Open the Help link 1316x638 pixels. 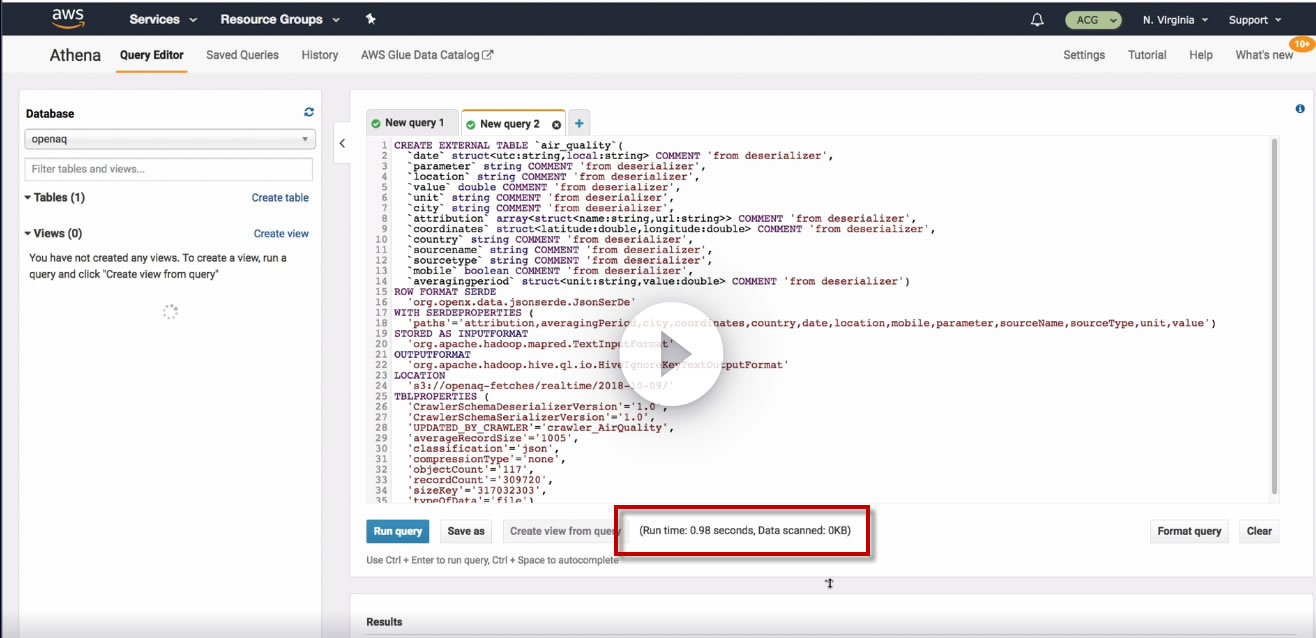(1201, 55)
